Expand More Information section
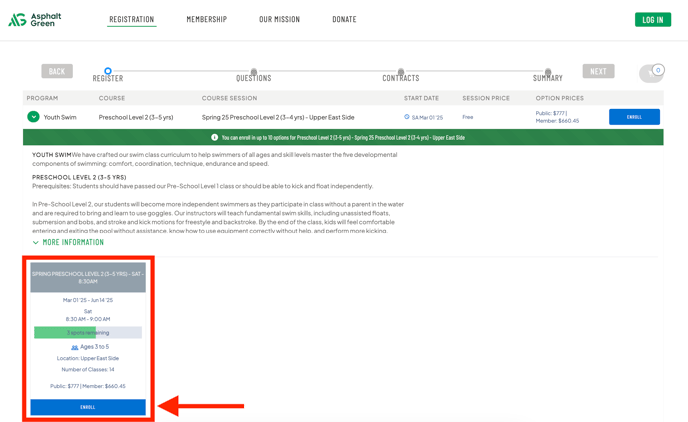Screen dimensions: 688x422 click(68, 242)
